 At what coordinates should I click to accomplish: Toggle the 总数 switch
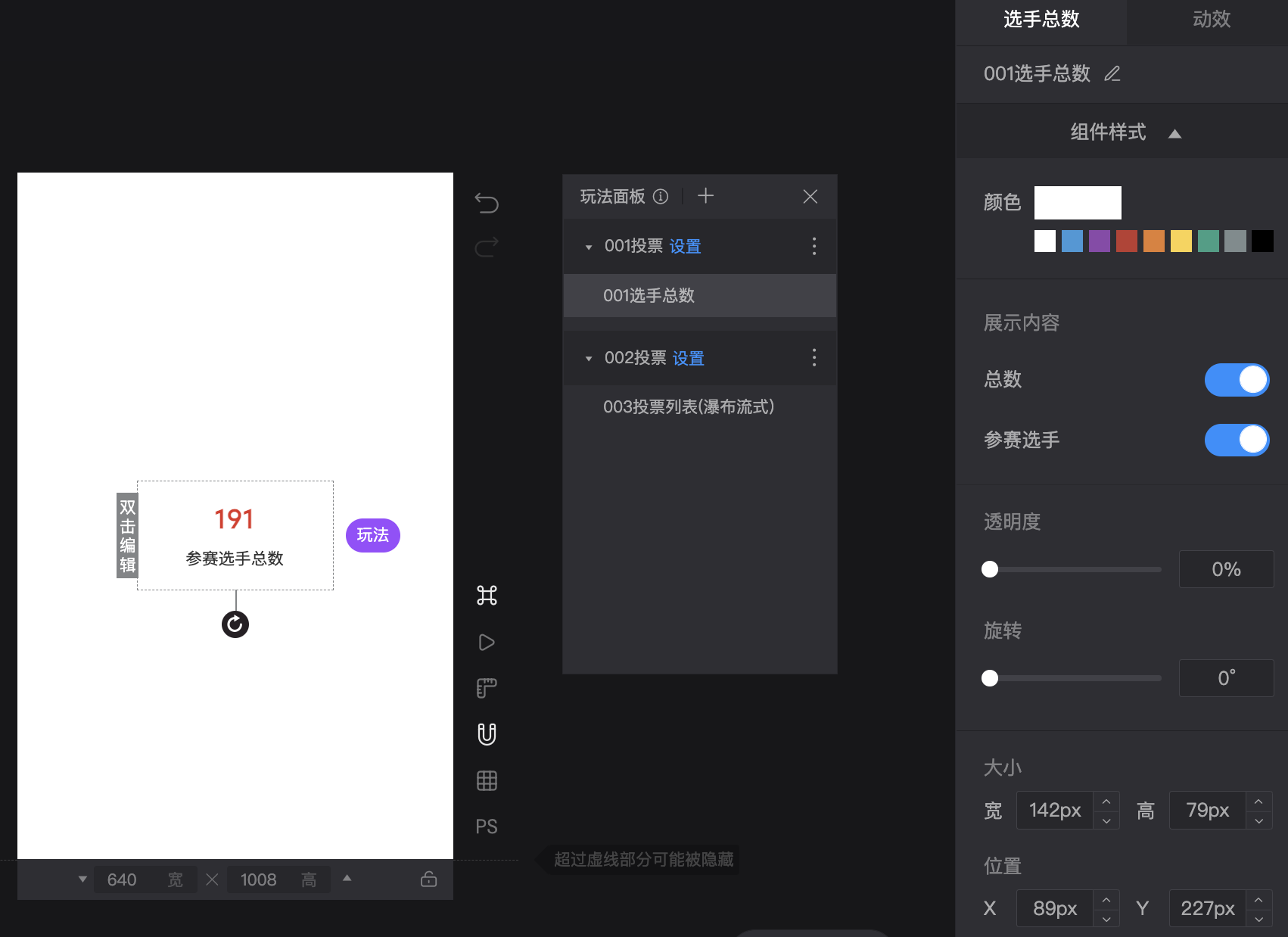click(x=1237, y=380)
